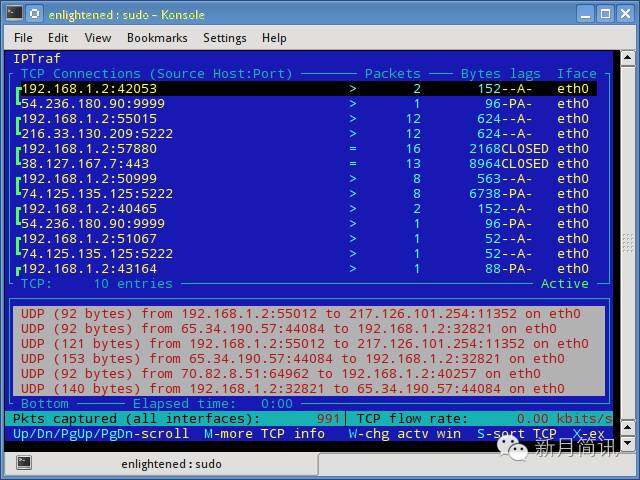The width and height of the screenshot is (640, 480).
Task: Click the Packets column header
Action: pos(393,74)
